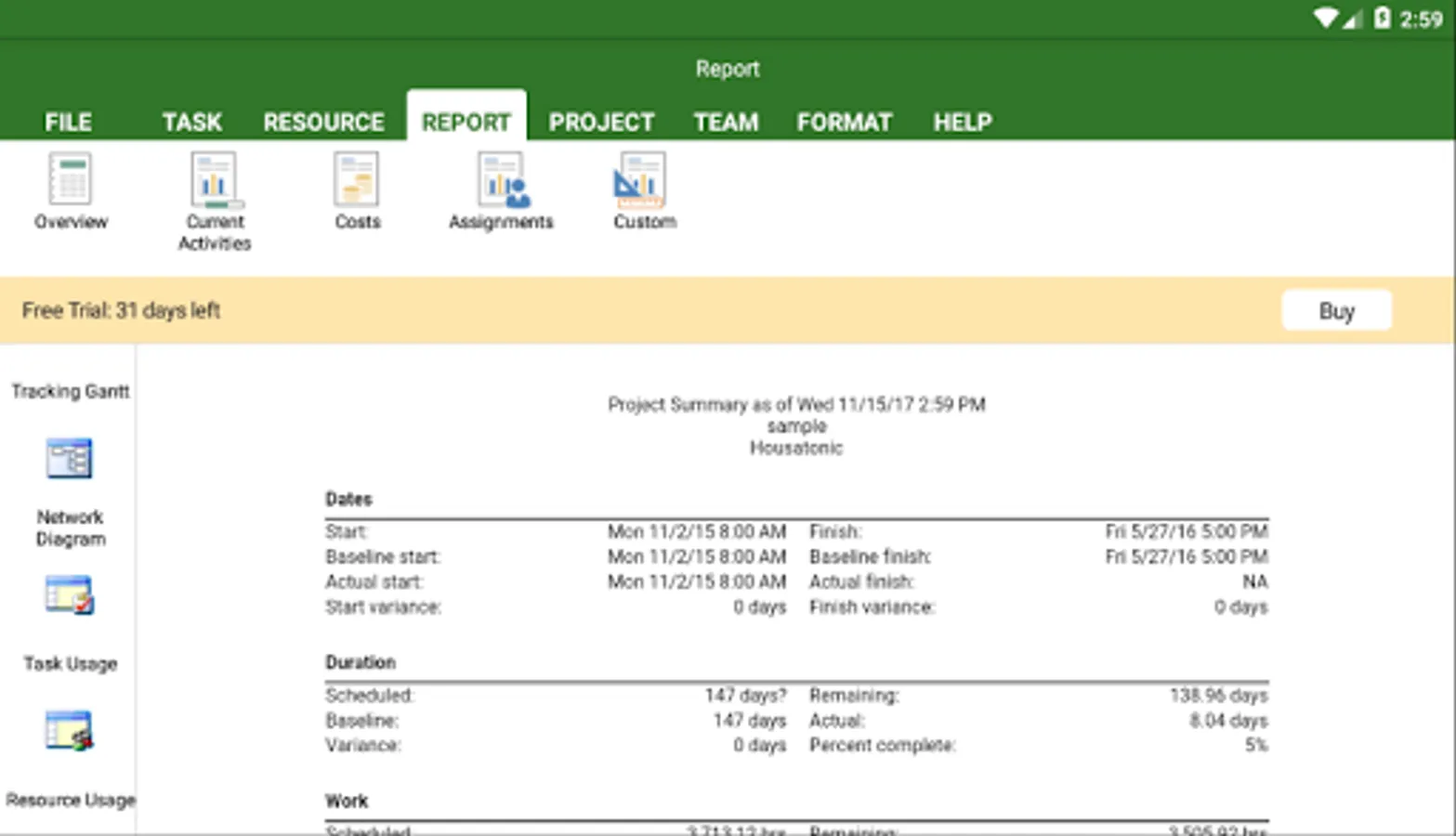Open the Assignments report
The height and width of the screenshot is (836, 1456).
pos(501,191)
